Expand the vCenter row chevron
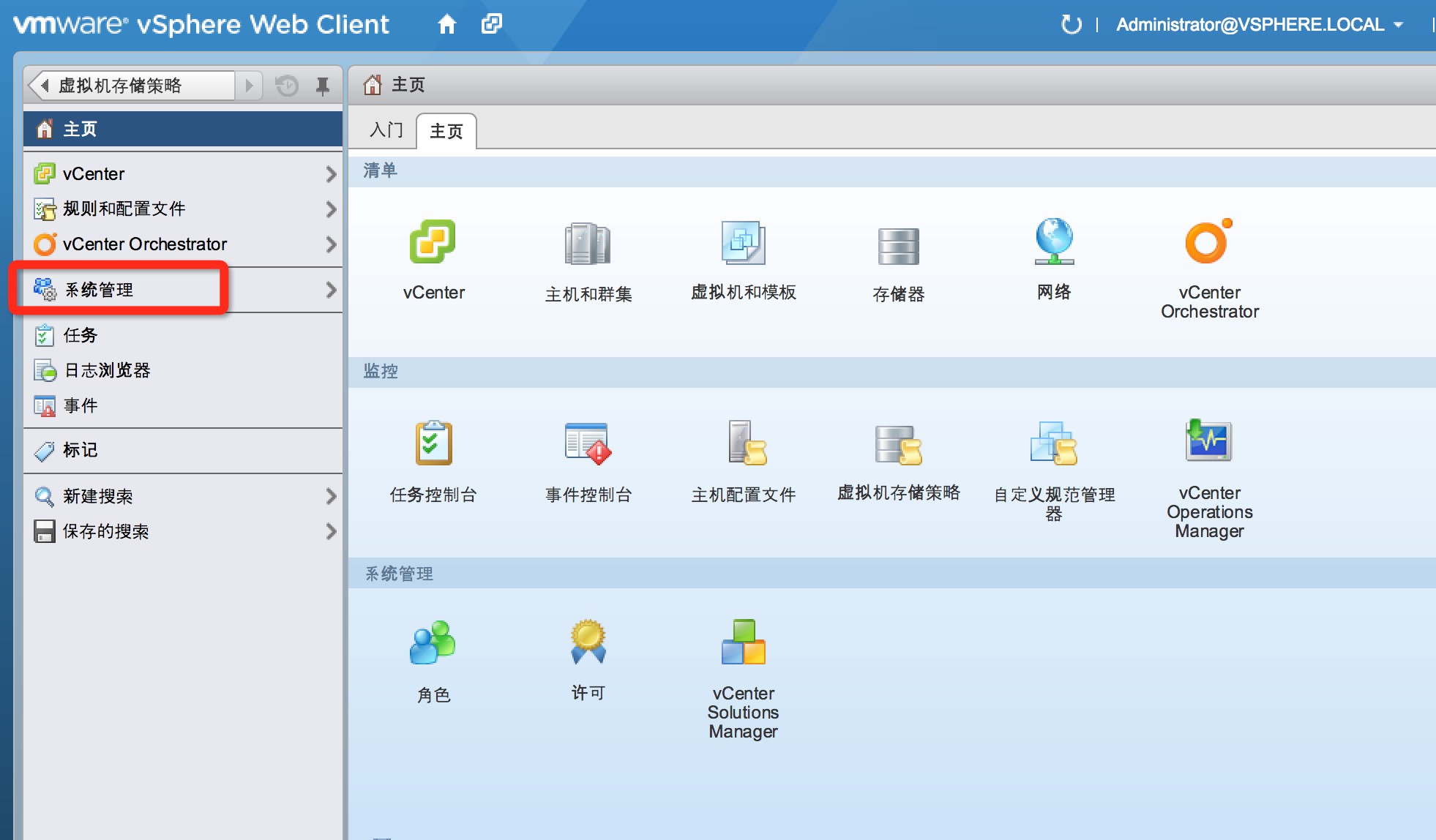 click(x=331, y=174)
